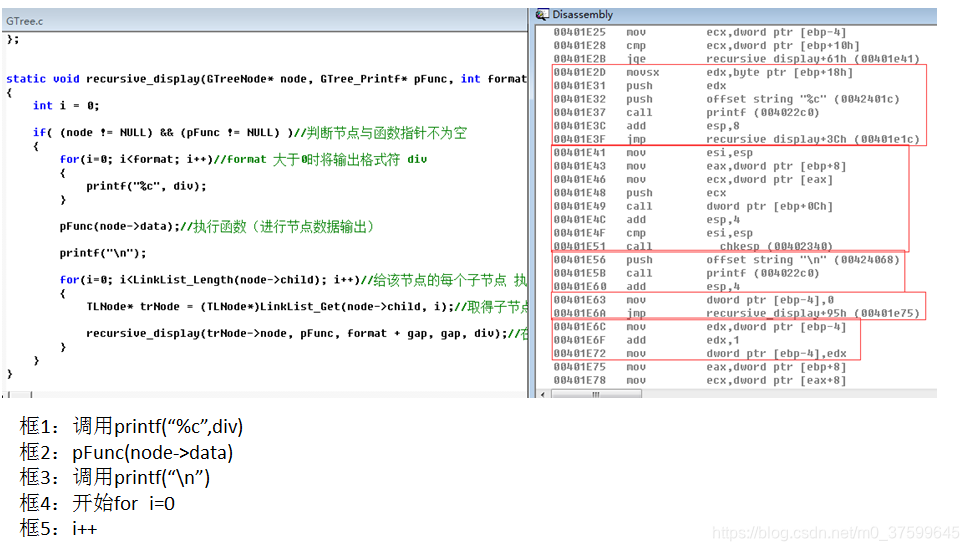This screenshot has height=551, width=969.
Task: Select the mov [ebp-4],0 row at 00401E63
Action: [x=693, y=300]
